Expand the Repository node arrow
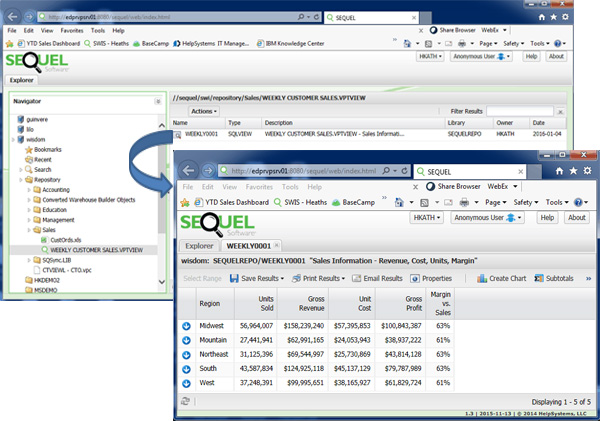The height and width of the screenshot is (421, 600). 21,179
